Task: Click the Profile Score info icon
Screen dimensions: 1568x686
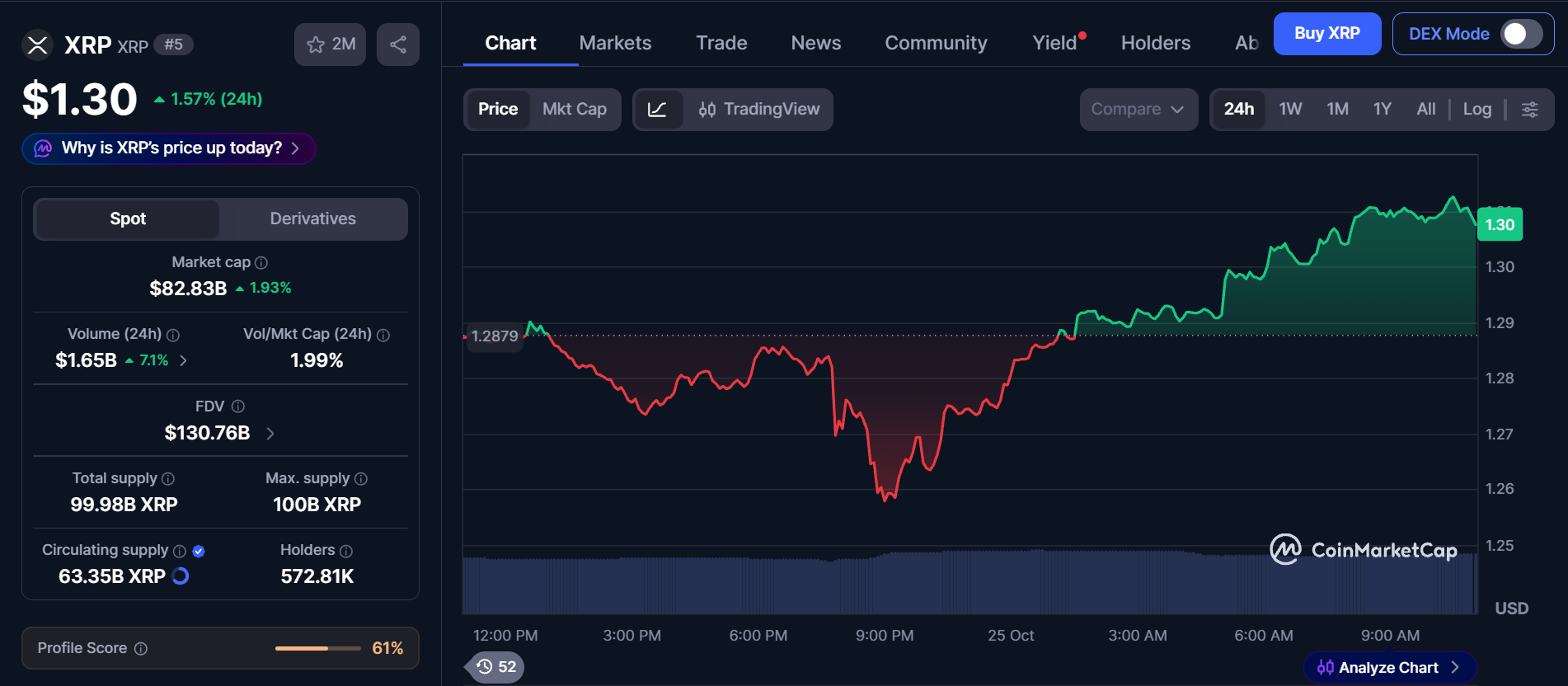Action: (x=141, y=649)
